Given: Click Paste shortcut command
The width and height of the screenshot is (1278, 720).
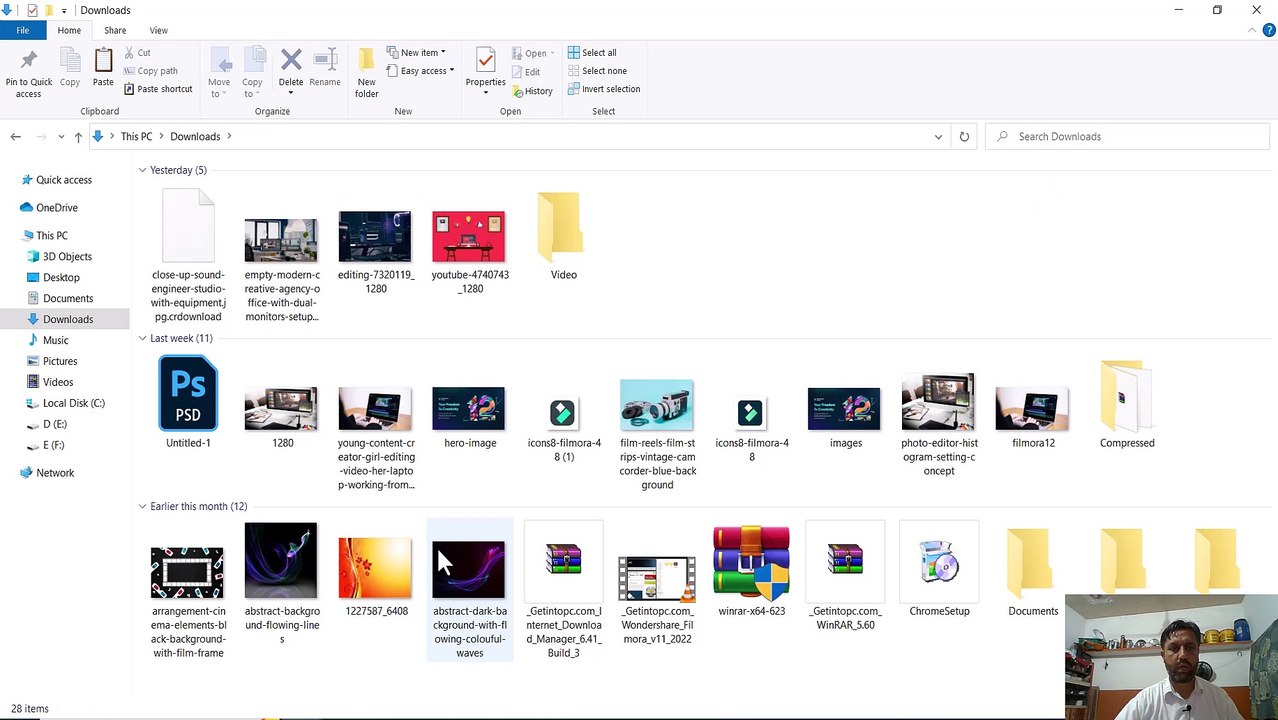Looking at the screenshot, I should [158, 89].
